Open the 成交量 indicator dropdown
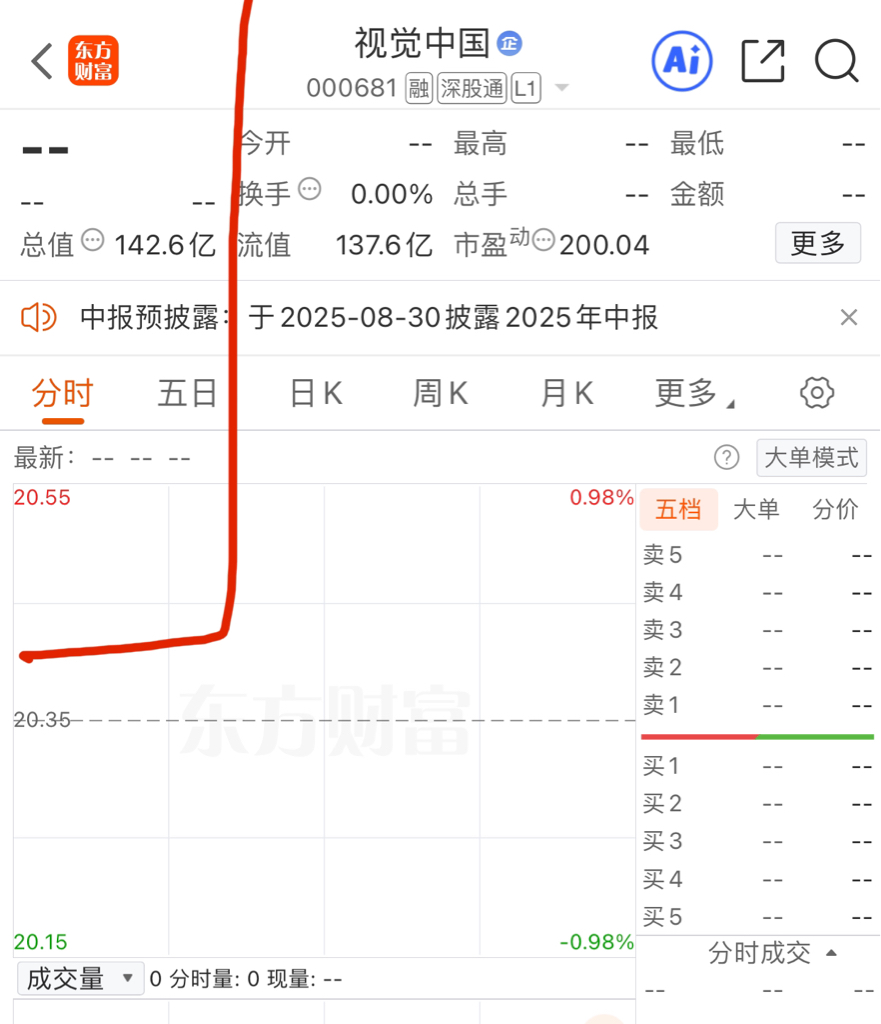Screen dimensions: 881x1024 [80, 979]
